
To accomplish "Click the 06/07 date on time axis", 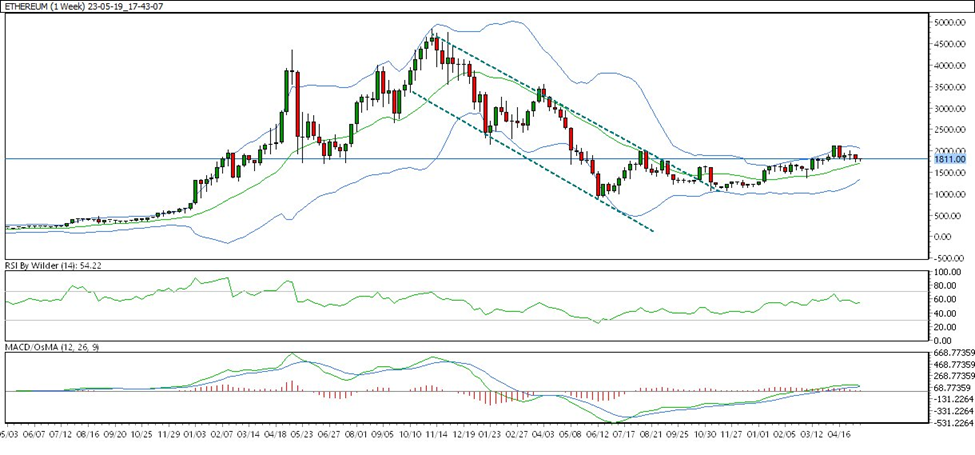I will coord(33,437).
